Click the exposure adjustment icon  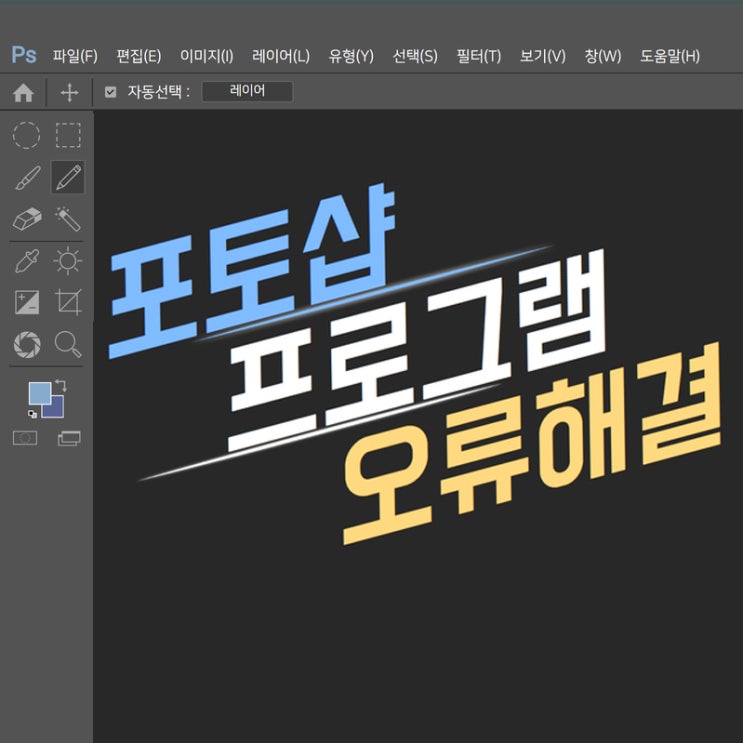coord(27,302)
